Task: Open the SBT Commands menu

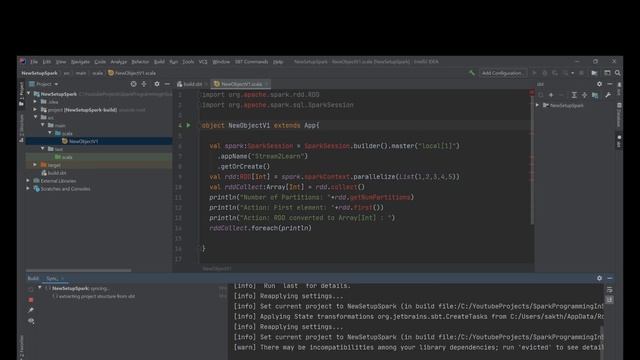Action: (251, 62)
